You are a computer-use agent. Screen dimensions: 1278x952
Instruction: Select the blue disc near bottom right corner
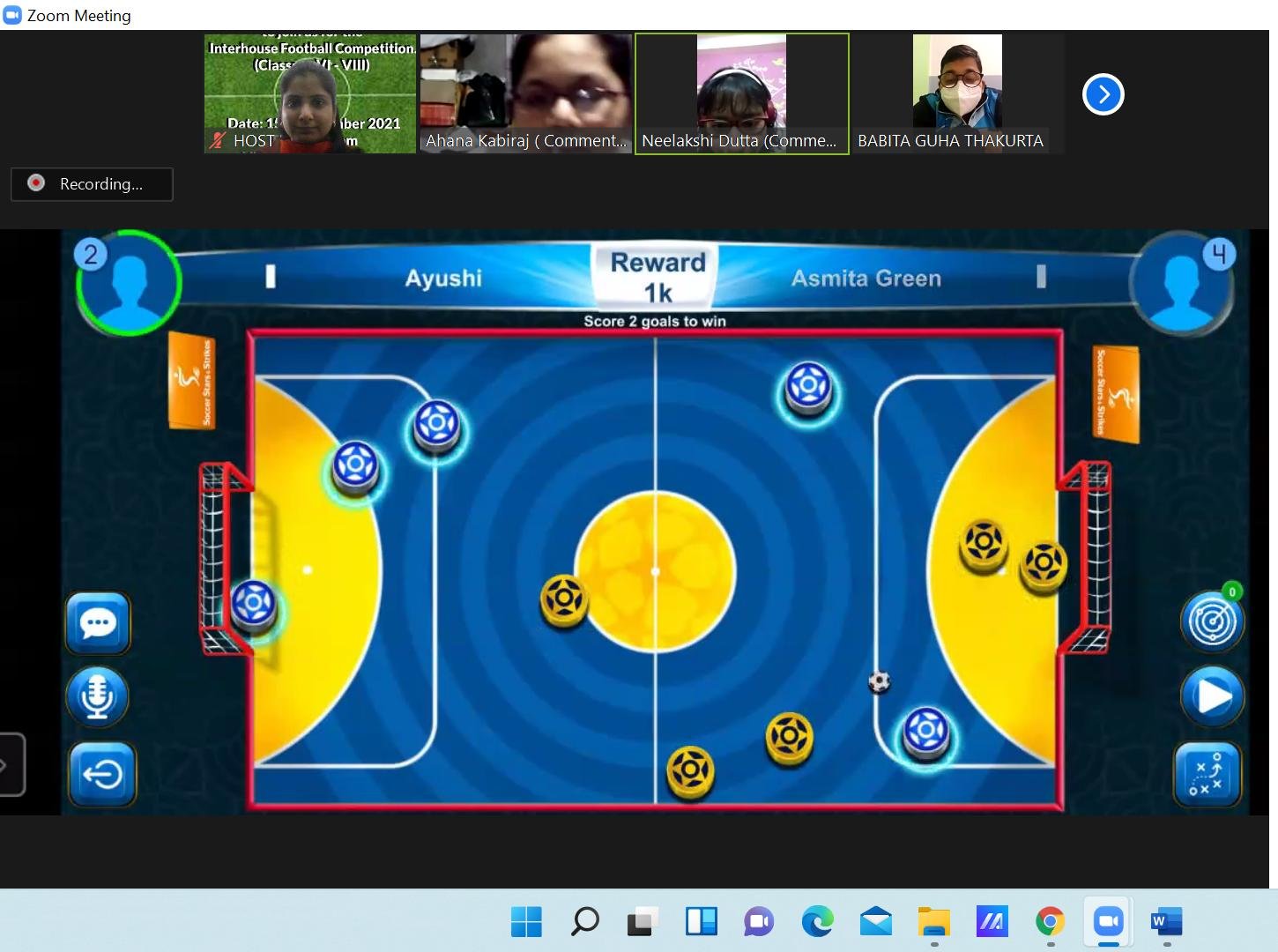pos(926,733)
